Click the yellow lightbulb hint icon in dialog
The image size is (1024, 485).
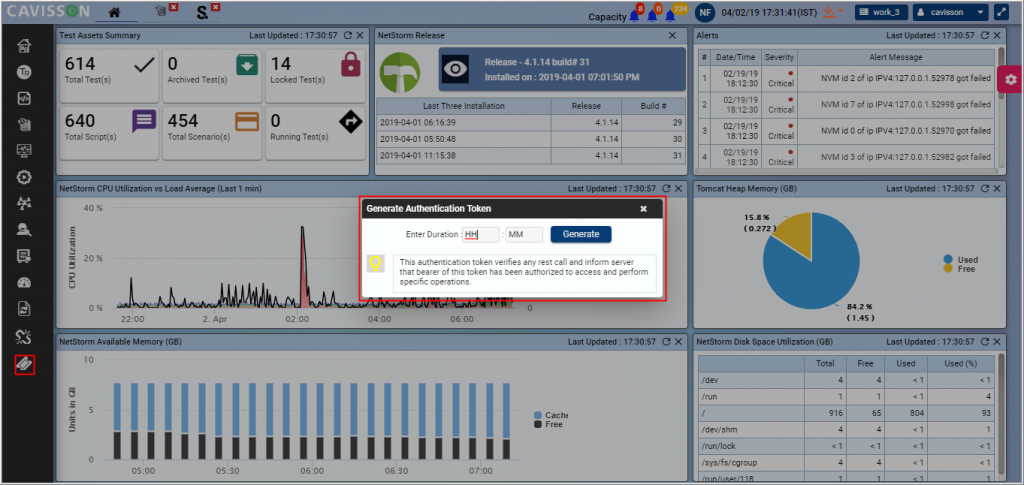click(376, 264)
